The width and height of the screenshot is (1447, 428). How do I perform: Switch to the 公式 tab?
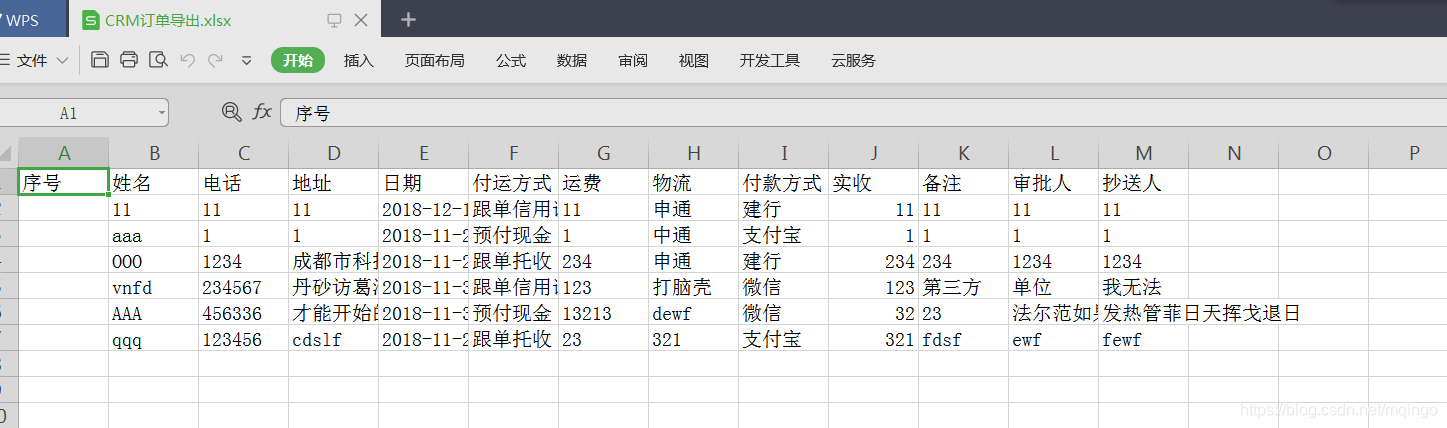[x=511, y=61]
